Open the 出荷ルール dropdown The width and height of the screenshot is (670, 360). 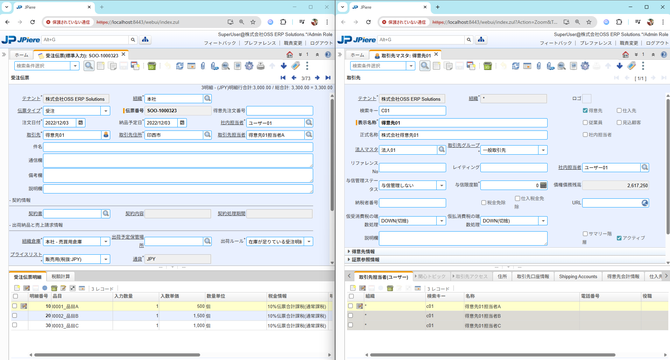(309, 242)
